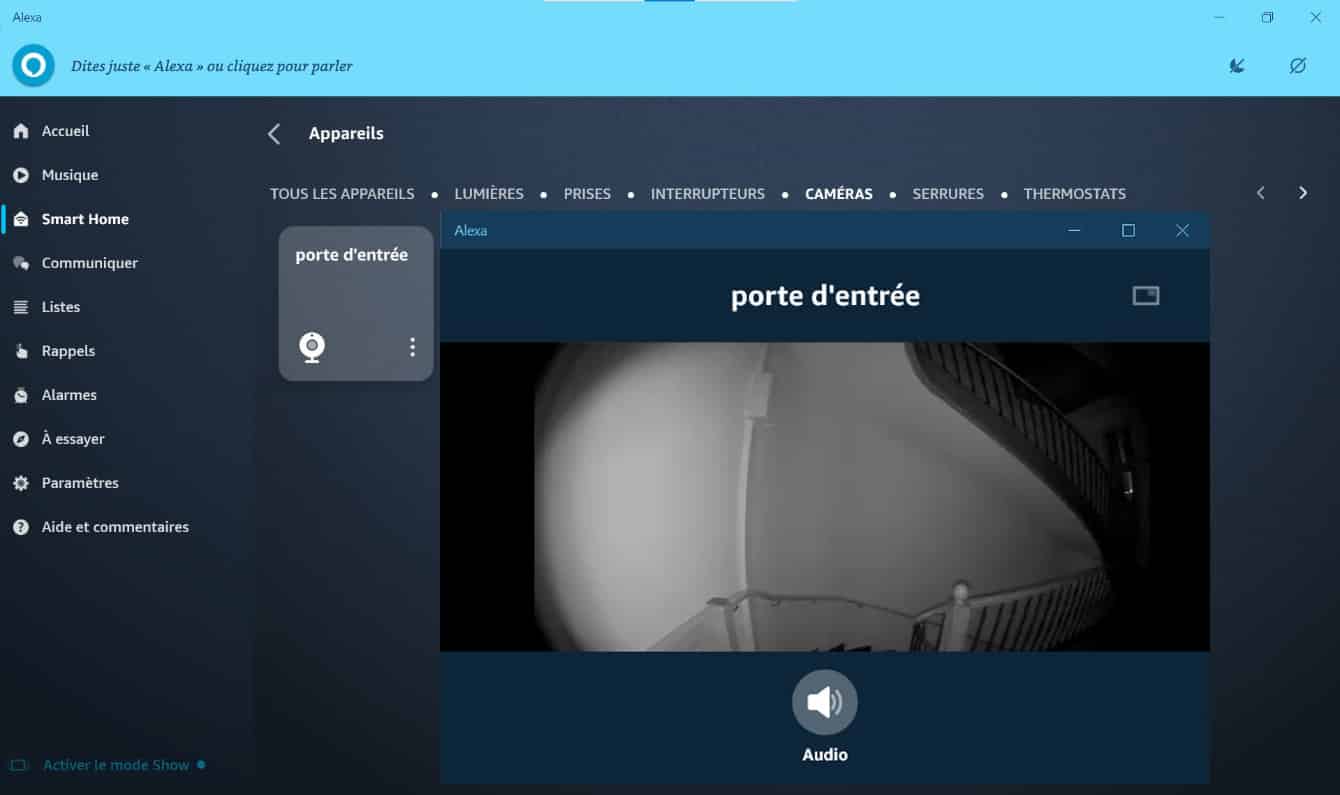Toggle the Audio speaker button
This screenshot has height=795, width=1340.
coord(825,702)
